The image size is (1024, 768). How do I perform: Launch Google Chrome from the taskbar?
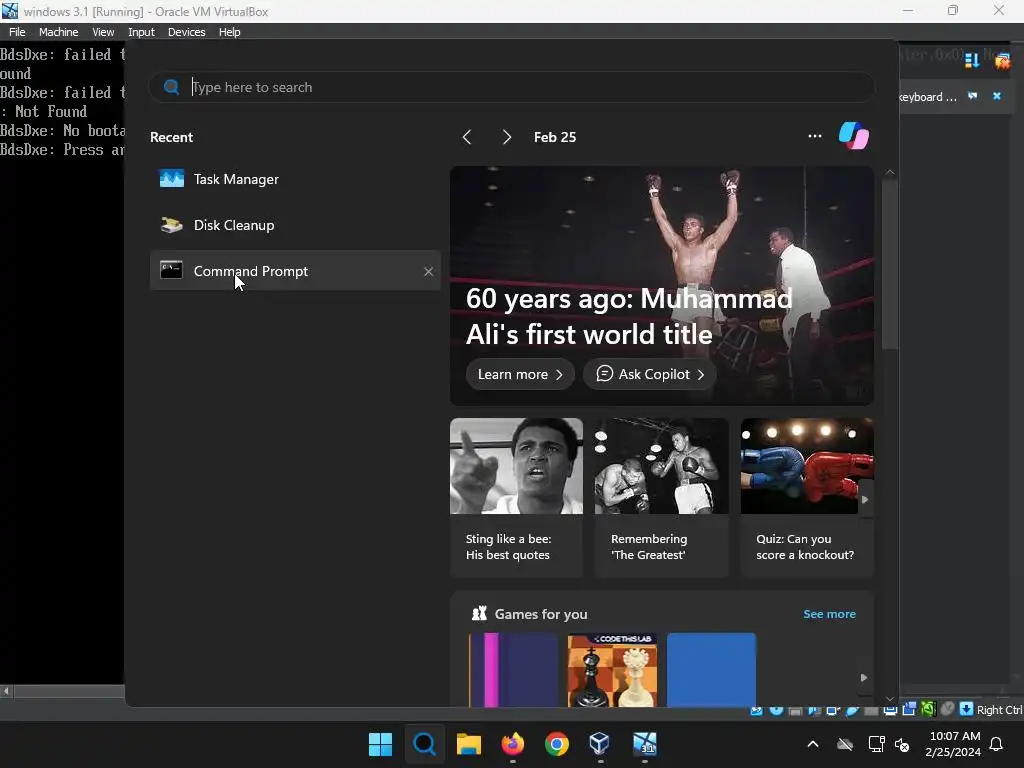coord(556,744)
